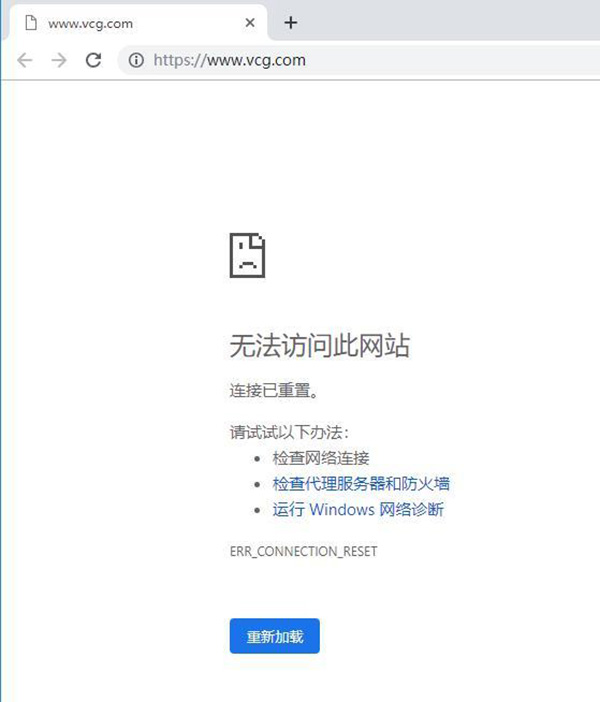Click the 请试试以下办法 text line
The image size is (600, 702).
coord(290,432)
